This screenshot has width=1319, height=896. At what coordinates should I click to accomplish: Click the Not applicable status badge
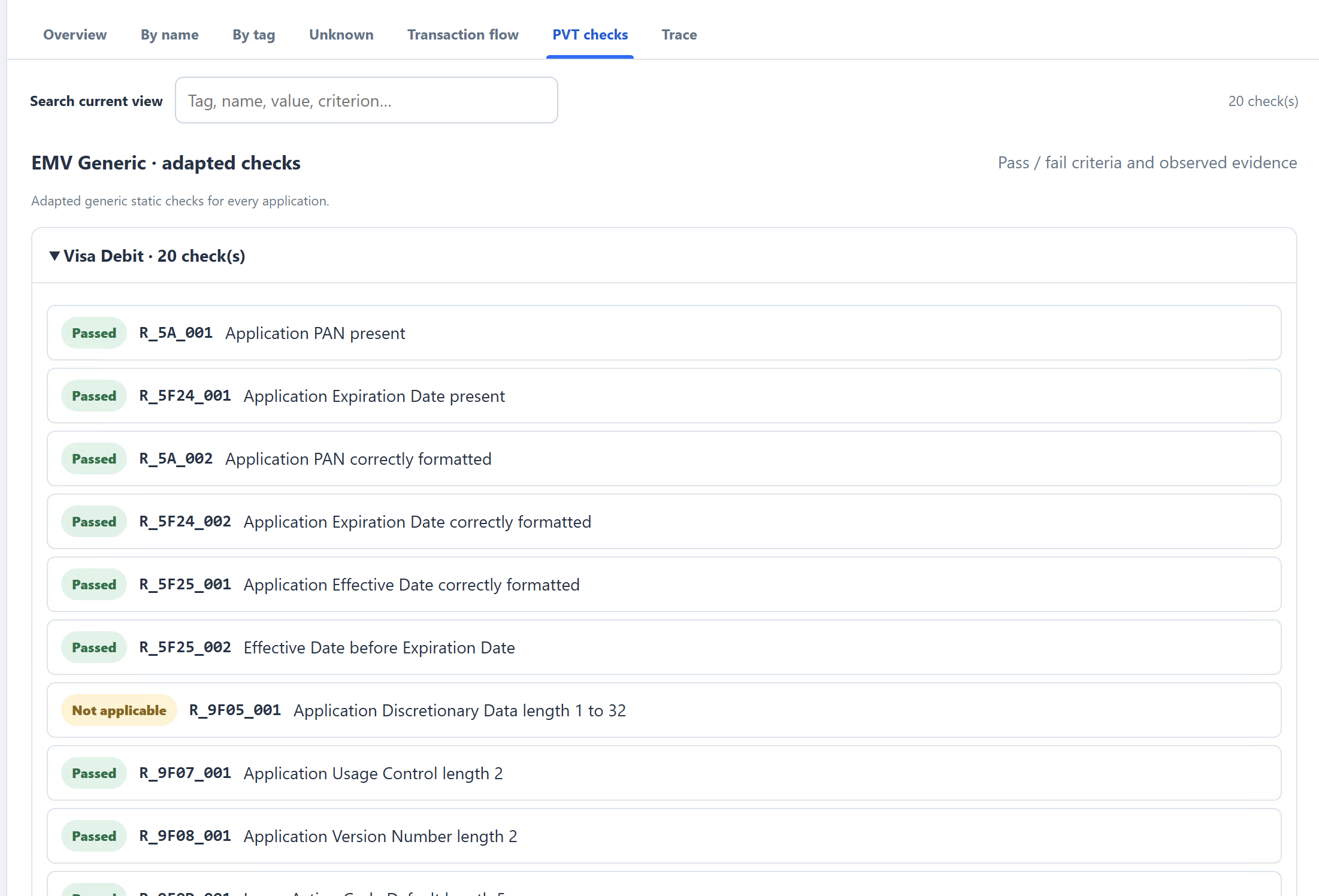click(x=119, y=710)
